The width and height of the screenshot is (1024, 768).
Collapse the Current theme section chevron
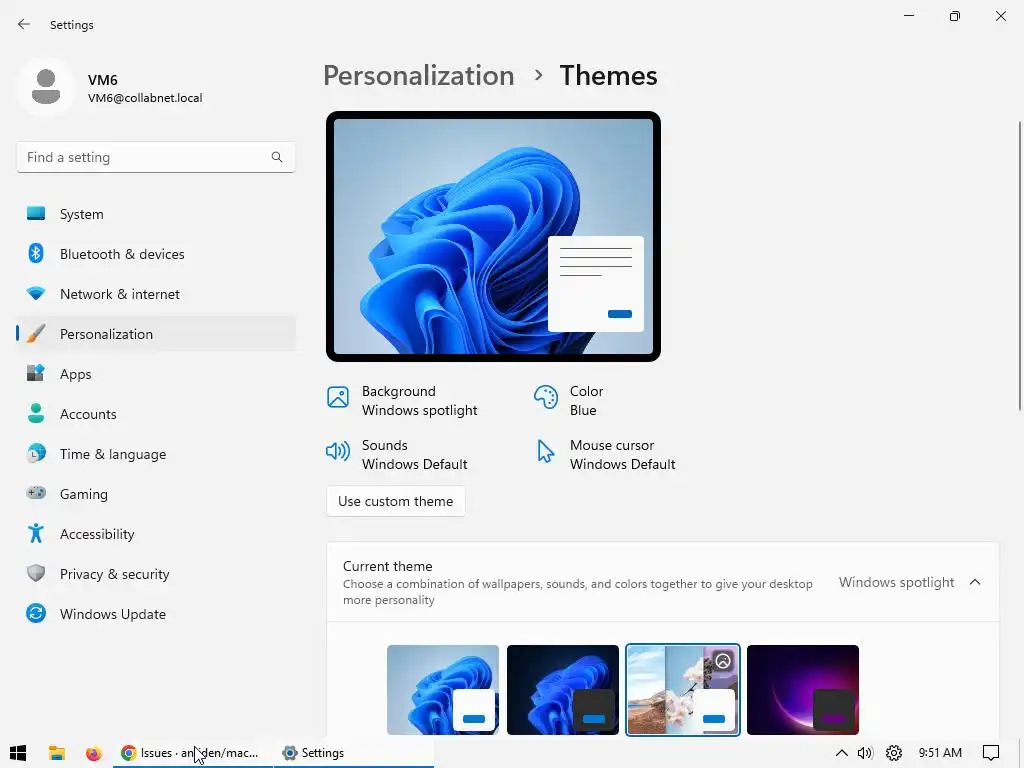pyautogui.click(x=975, y=582)
